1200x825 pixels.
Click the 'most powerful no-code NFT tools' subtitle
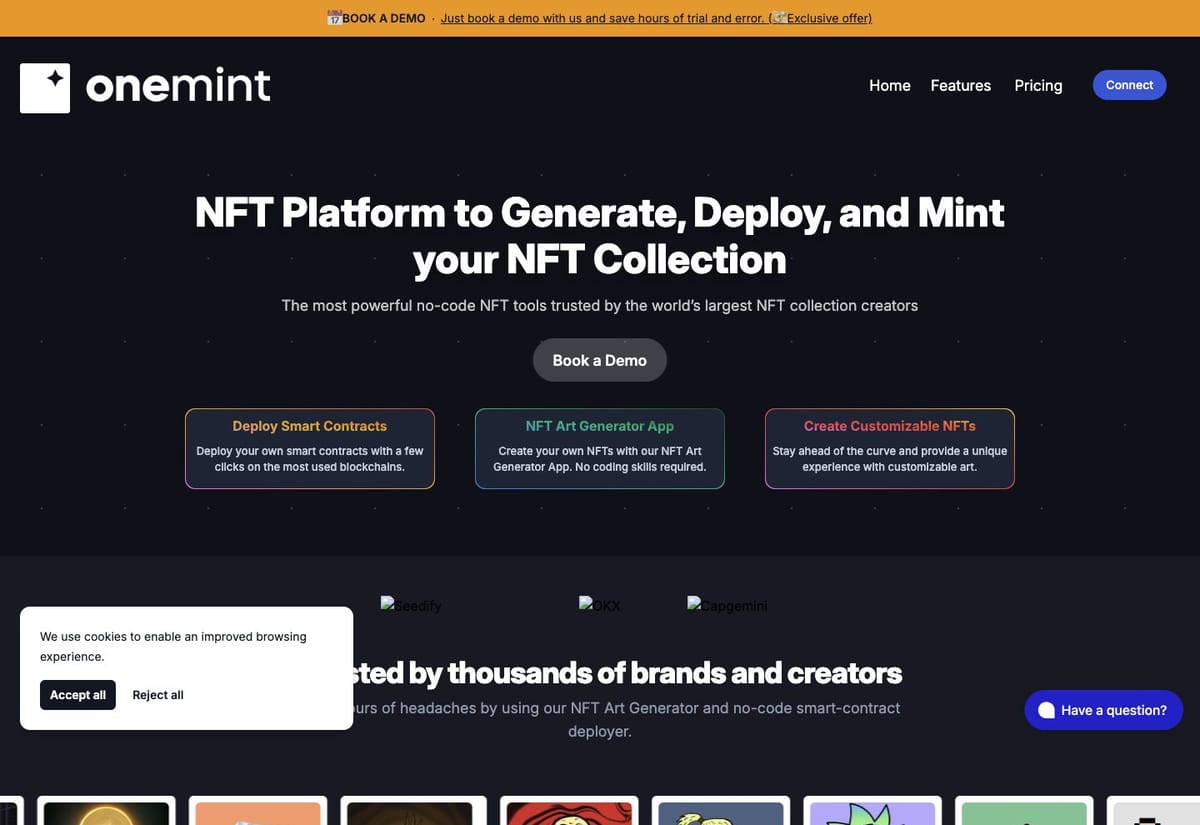click(x=600, y=305)
